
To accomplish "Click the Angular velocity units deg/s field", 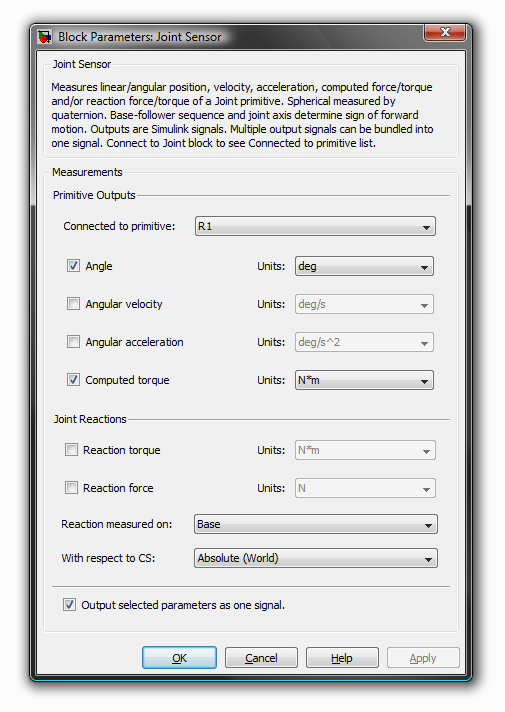I will pos(364,304).
